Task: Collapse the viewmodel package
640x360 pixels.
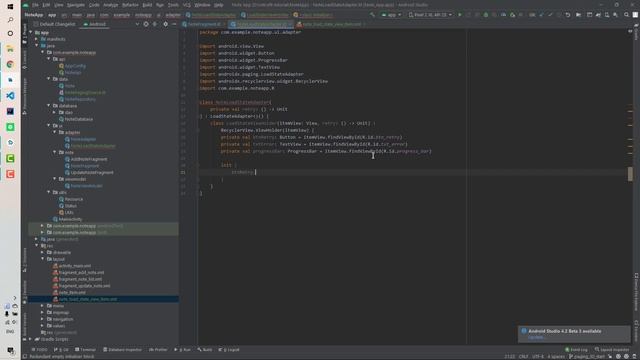Action: (x=55, y=179)
